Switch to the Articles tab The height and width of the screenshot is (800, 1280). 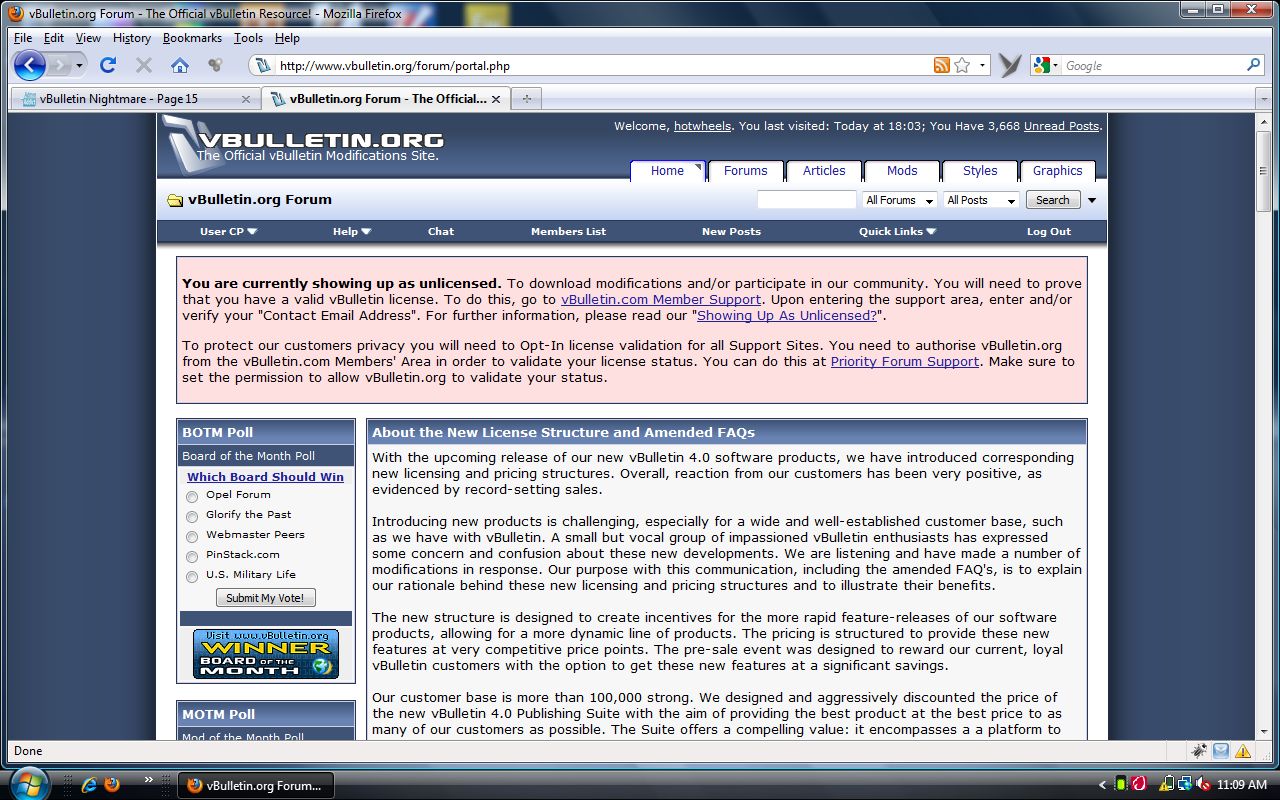(824, 171)
